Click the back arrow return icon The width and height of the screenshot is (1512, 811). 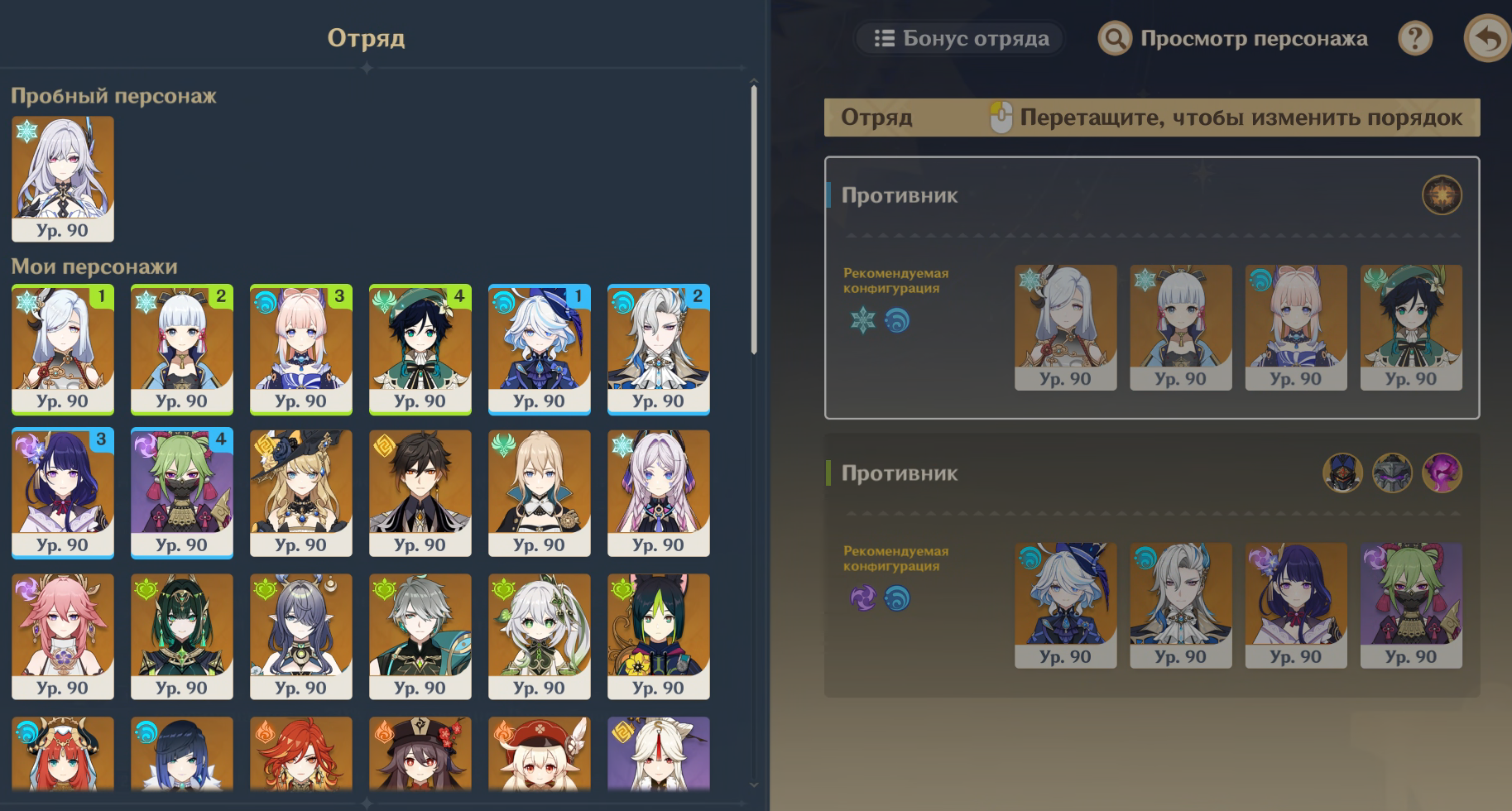coord(1487,38)
